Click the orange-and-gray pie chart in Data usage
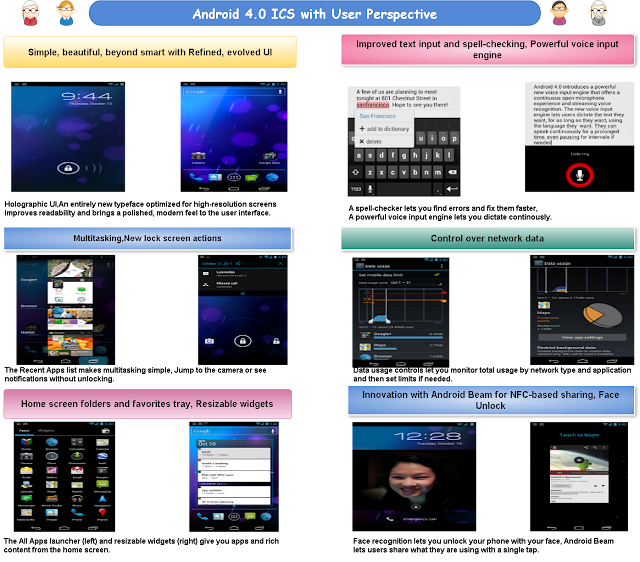This screenshot has height=562, width=640. coord(602,315)
